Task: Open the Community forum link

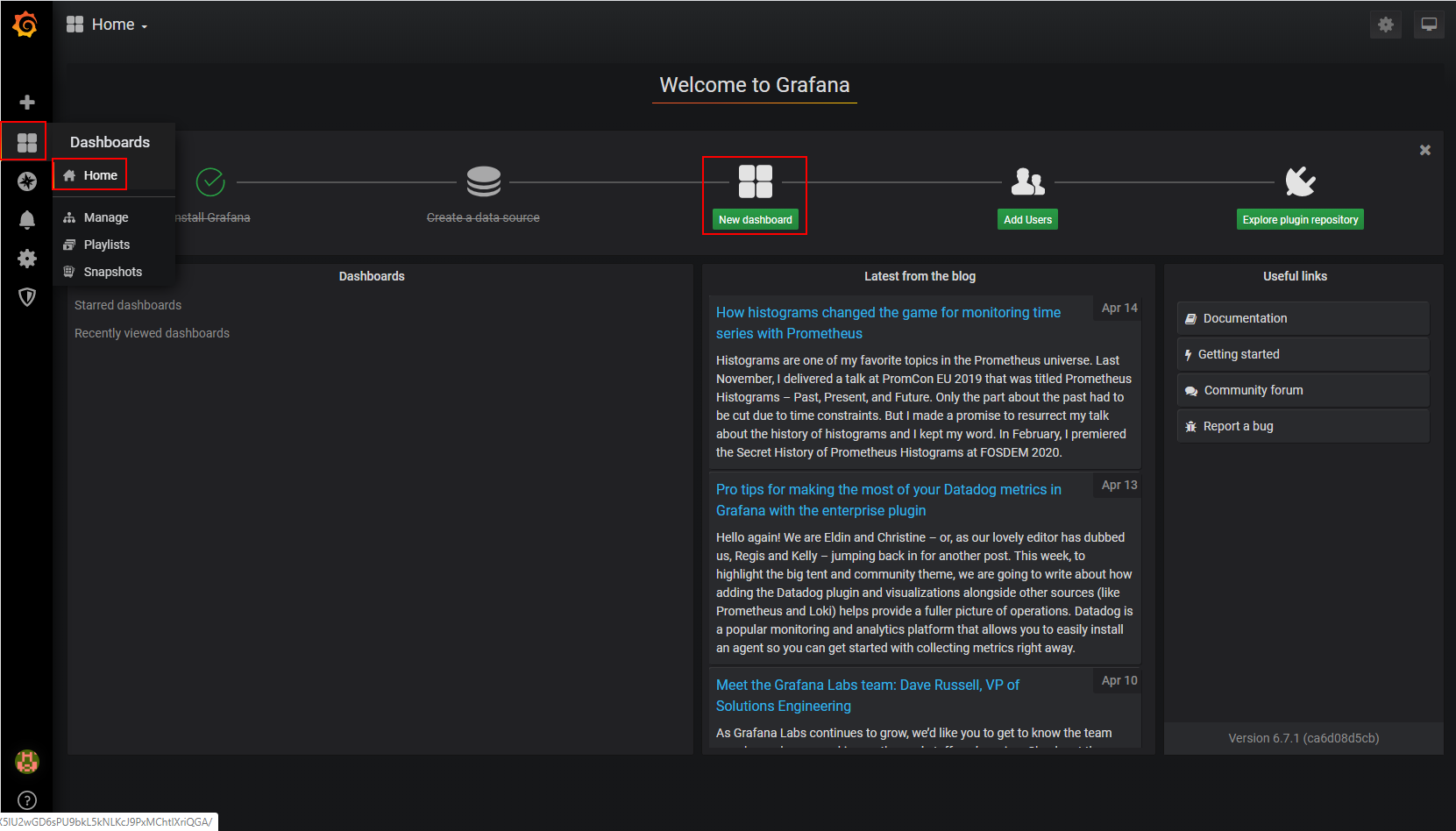Action: pyautogui.click(x=1303, y=390)
